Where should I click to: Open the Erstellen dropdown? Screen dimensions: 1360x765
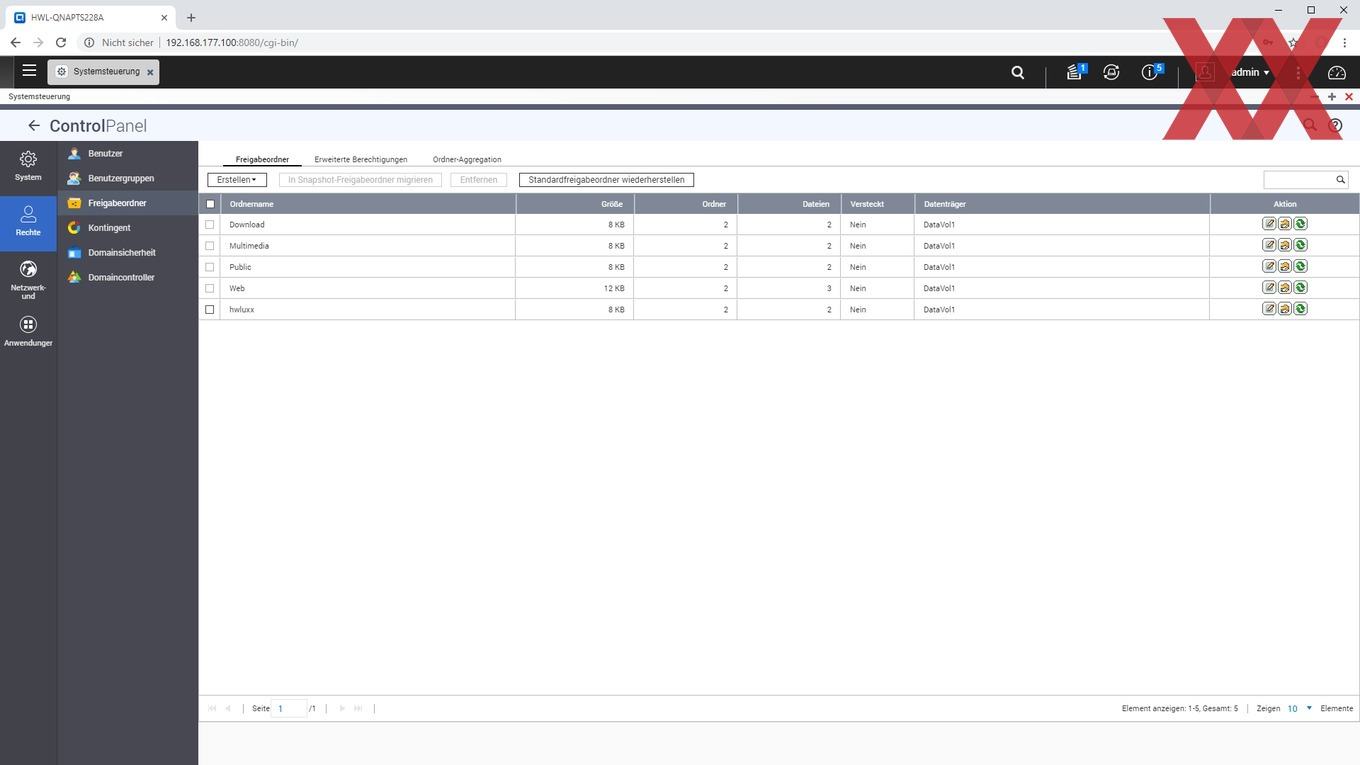pos(237,180)
